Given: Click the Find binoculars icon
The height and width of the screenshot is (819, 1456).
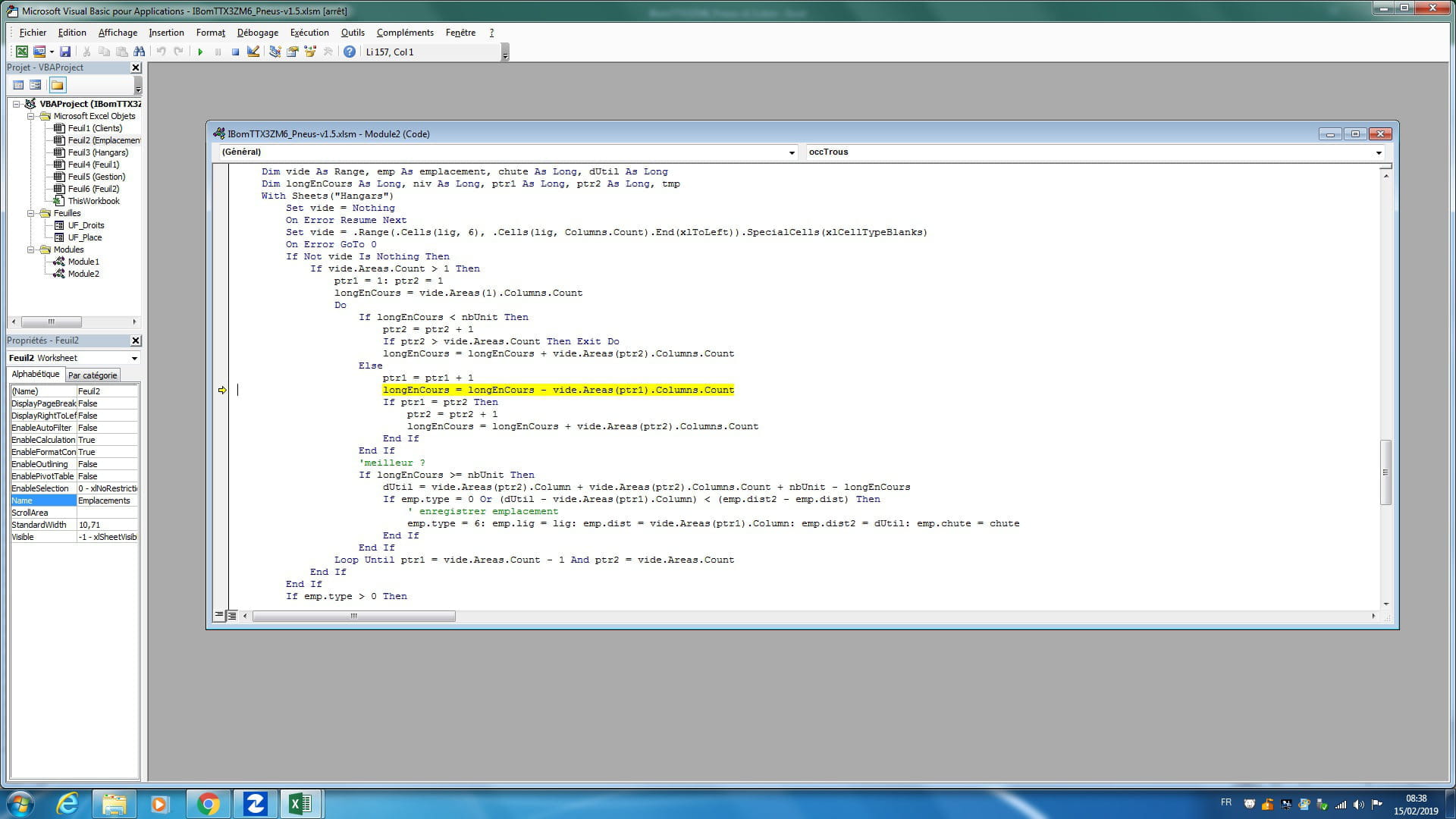Looking at the screenshot, I should (139, 52).
